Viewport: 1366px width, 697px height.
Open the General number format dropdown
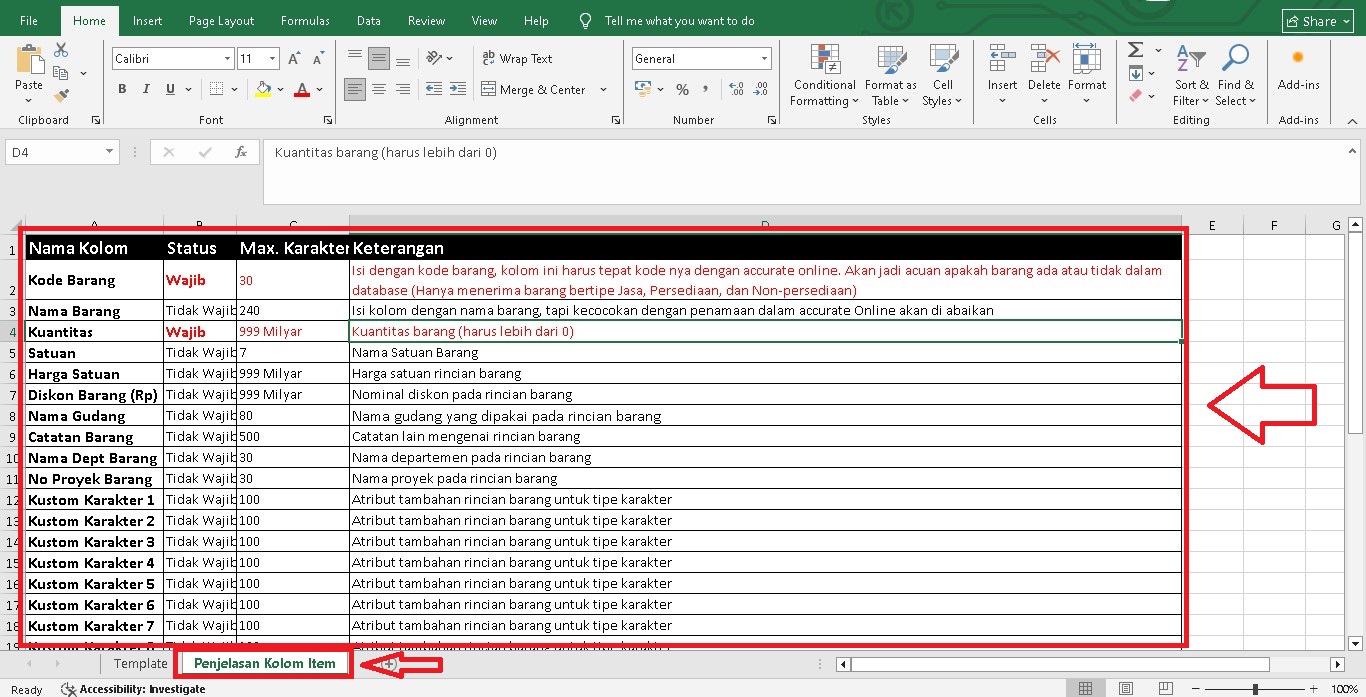click(764, 59)
